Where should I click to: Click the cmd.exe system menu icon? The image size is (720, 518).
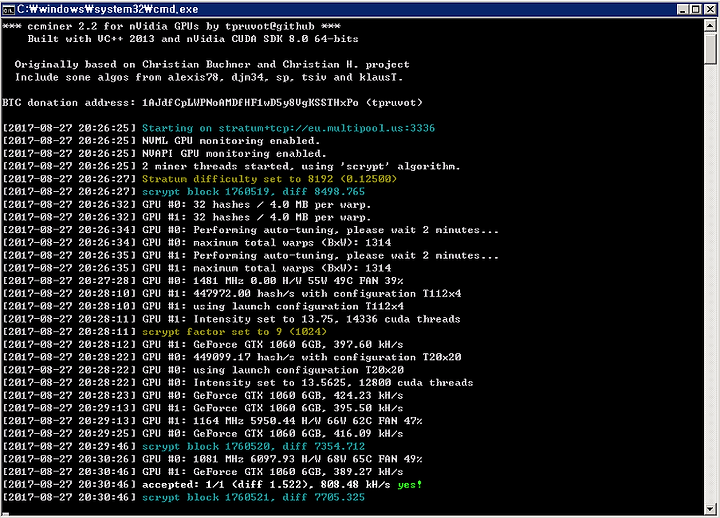[8, 10]
